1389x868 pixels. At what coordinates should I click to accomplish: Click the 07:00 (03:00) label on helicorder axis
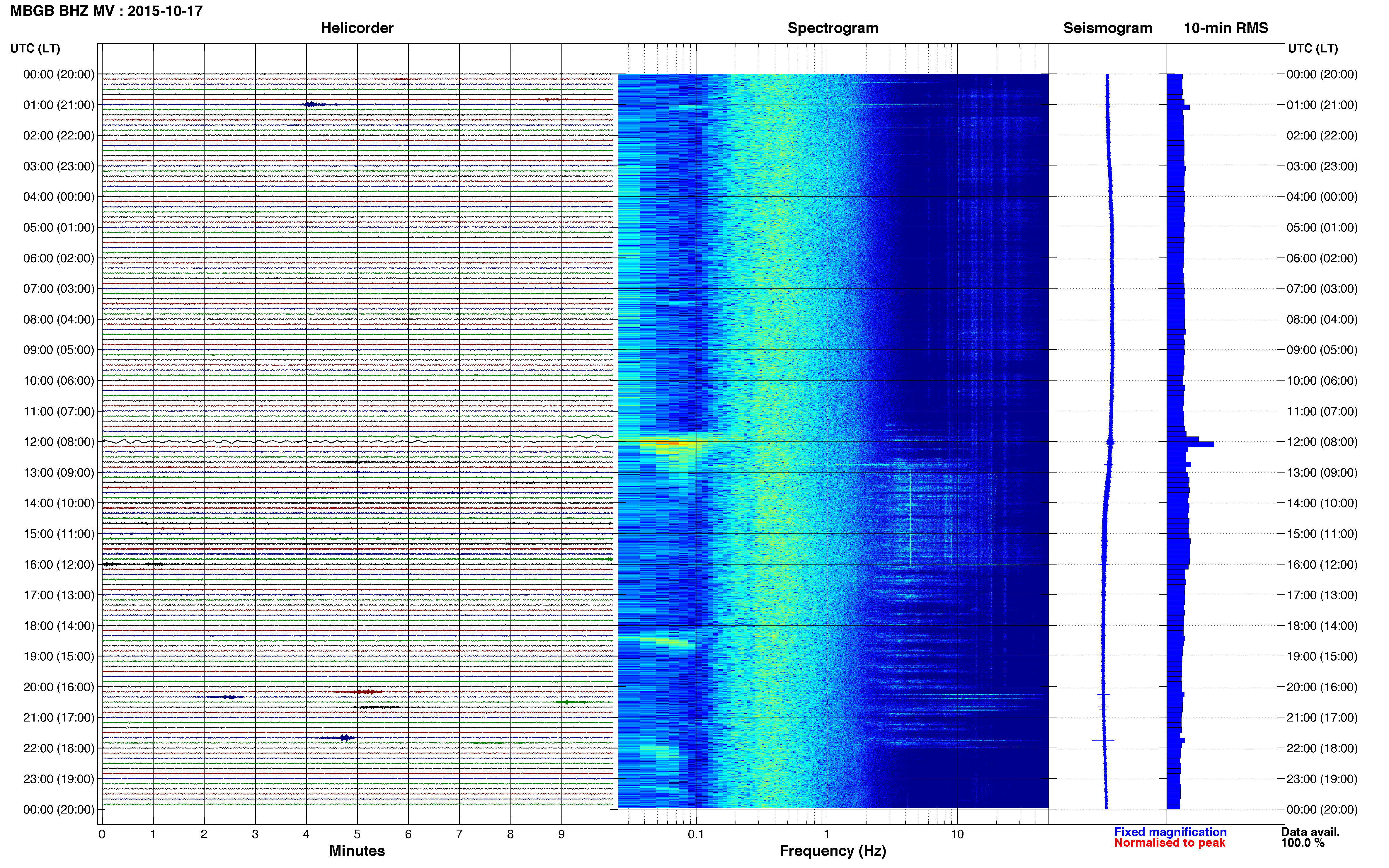[x=59, y=289]
